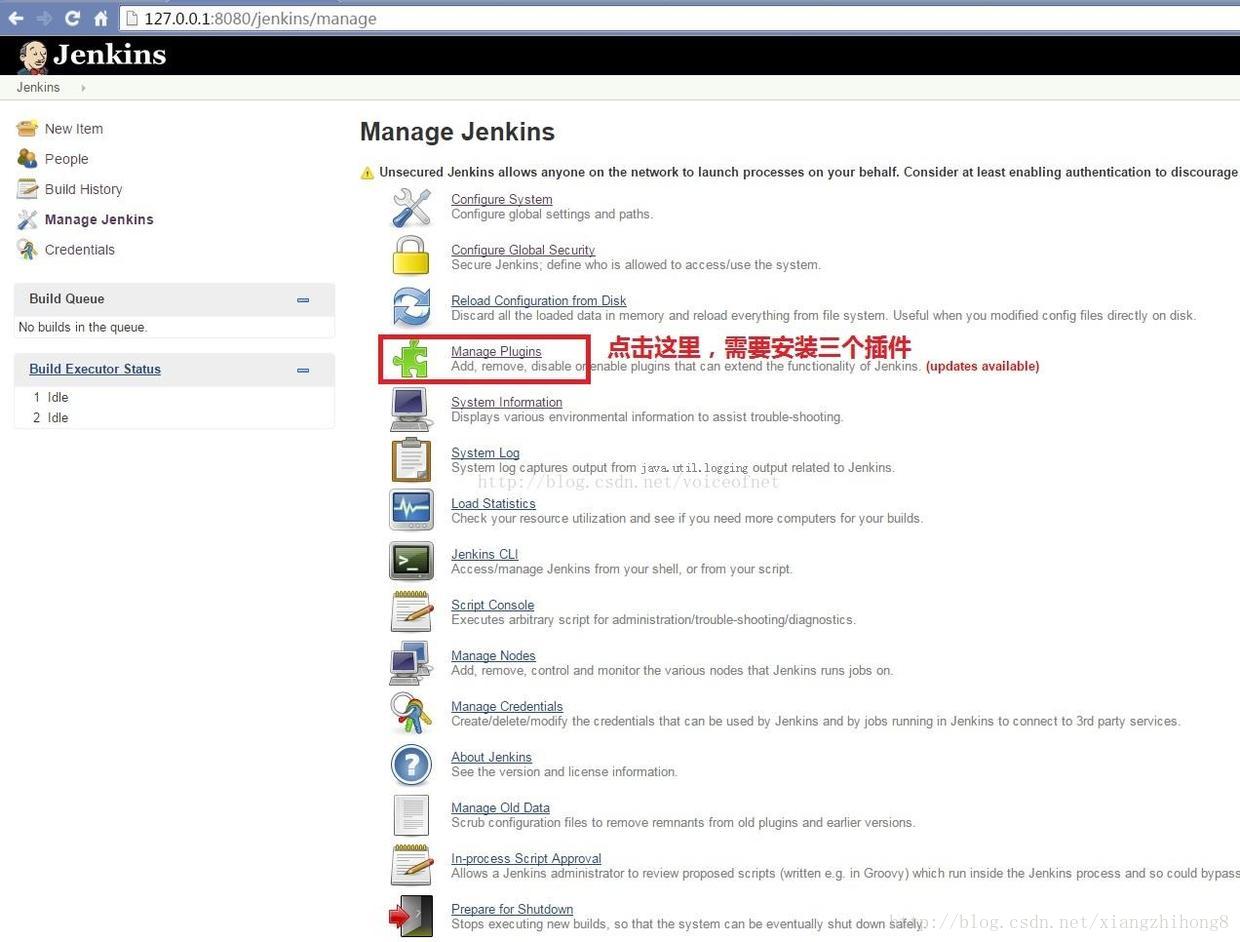The height and width of the screenshot is (942, 1240).
Task: Open Reload Configuration from Disk link
Action: (539, 300)
